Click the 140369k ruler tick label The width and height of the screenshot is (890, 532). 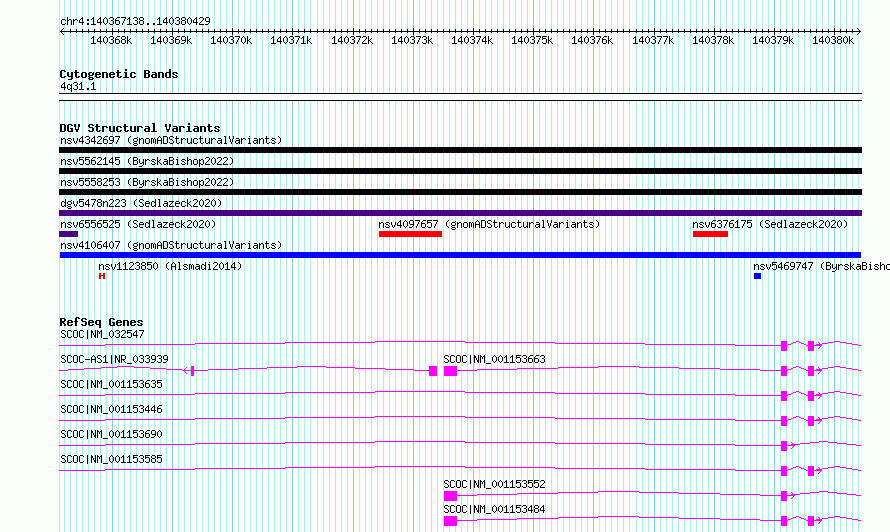171,40
